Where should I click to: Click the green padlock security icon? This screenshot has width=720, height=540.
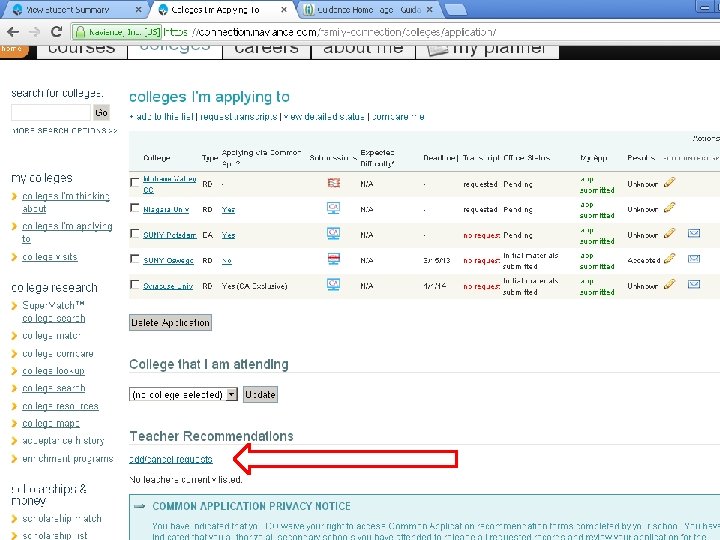pos(80,32)
